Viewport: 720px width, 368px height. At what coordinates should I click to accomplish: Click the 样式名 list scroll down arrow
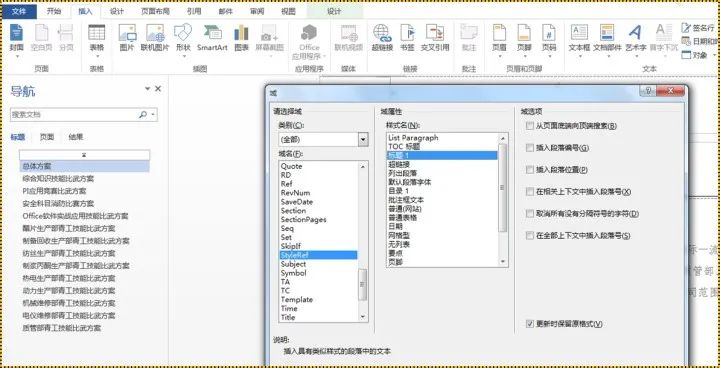(503, 262)
